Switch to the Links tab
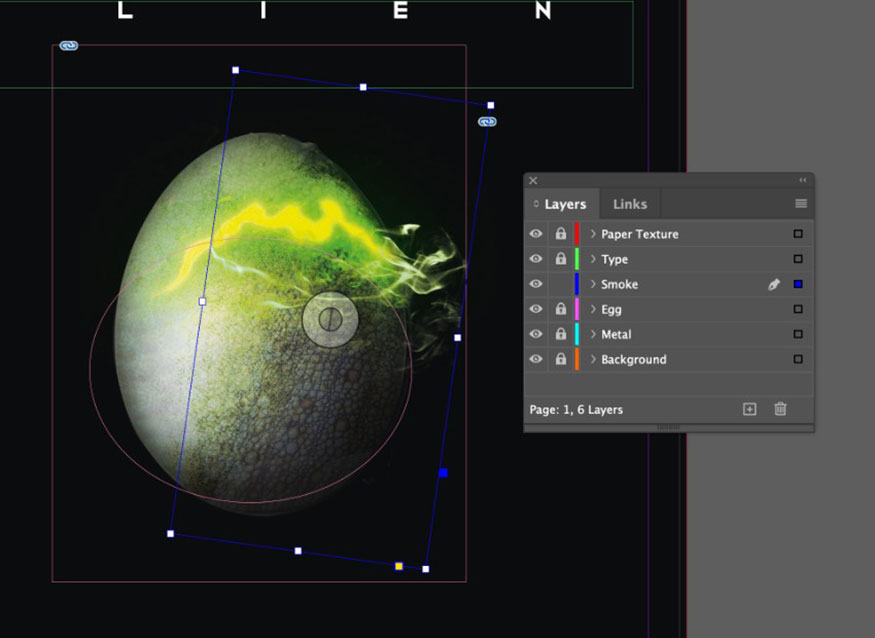This screenshot has height=638, width=875. [x=630, y=204]
